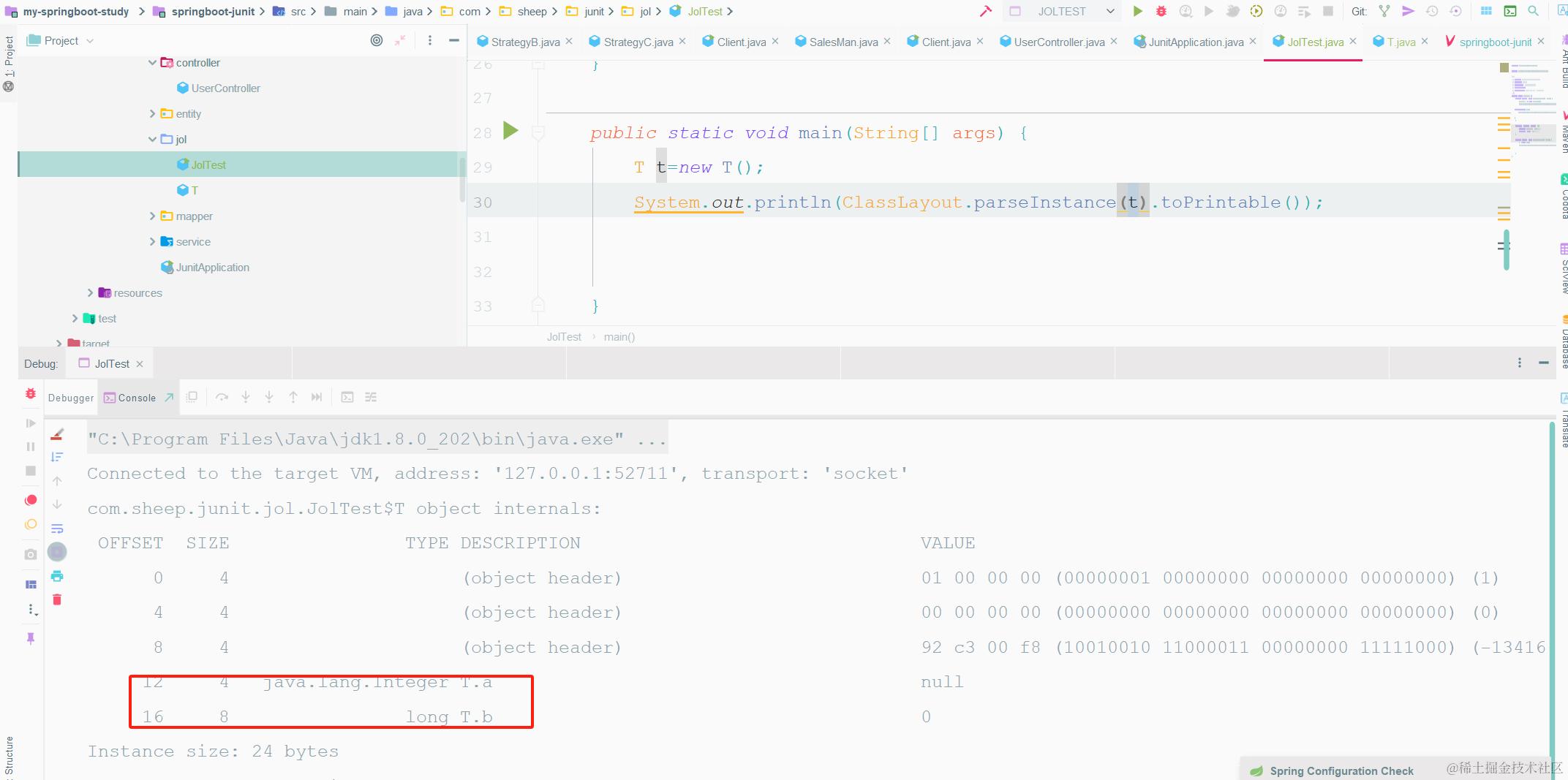
Task: Pin the debug tab
Action: click(31, 638)
